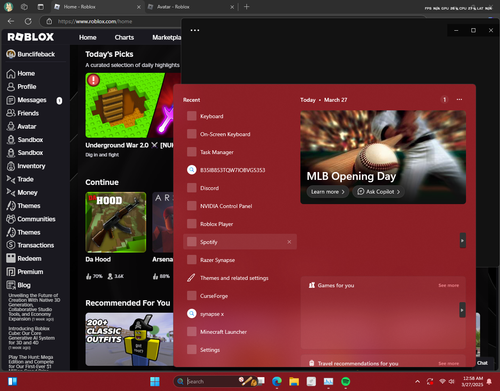
Task: Open the tab actions menu icon
Action: [x=40, y=7]
